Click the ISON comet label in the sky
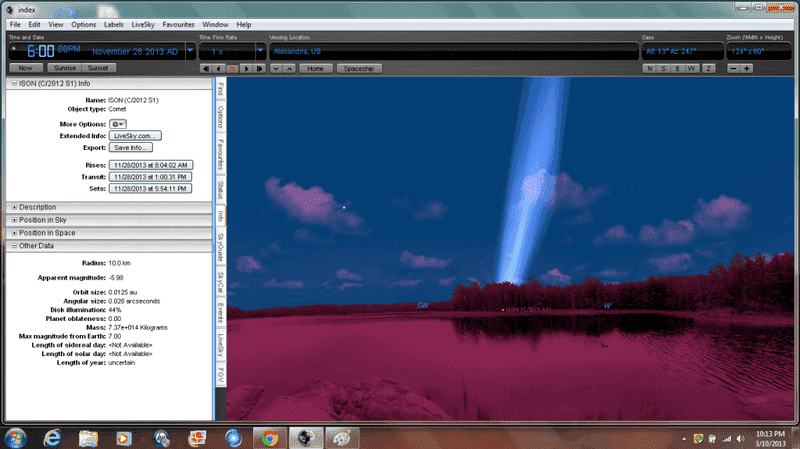This screenshot has height=449, width=800. (x=527, y=310)
